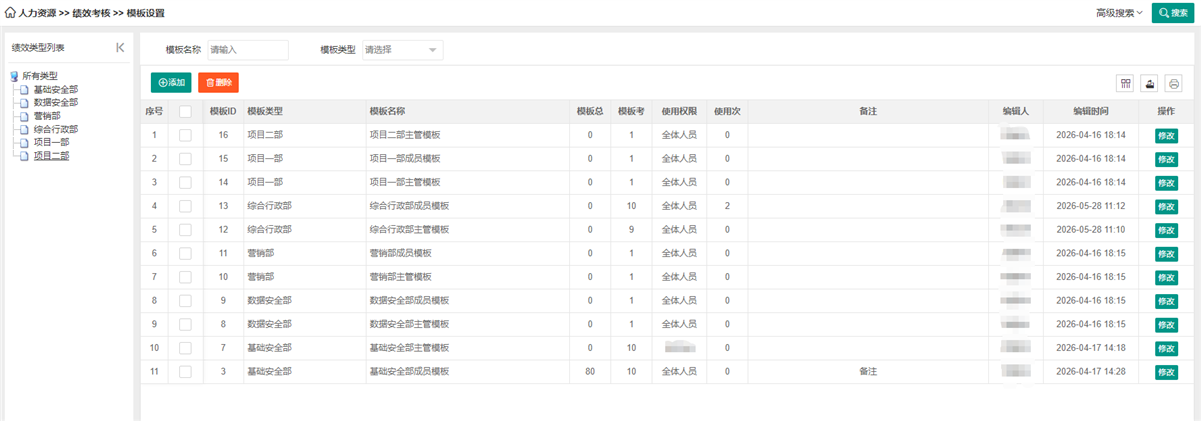This screenshot has height=421, width=1201.
Task: Click 修改 for 综合行政部成员模板
Action: [1166, 206]
